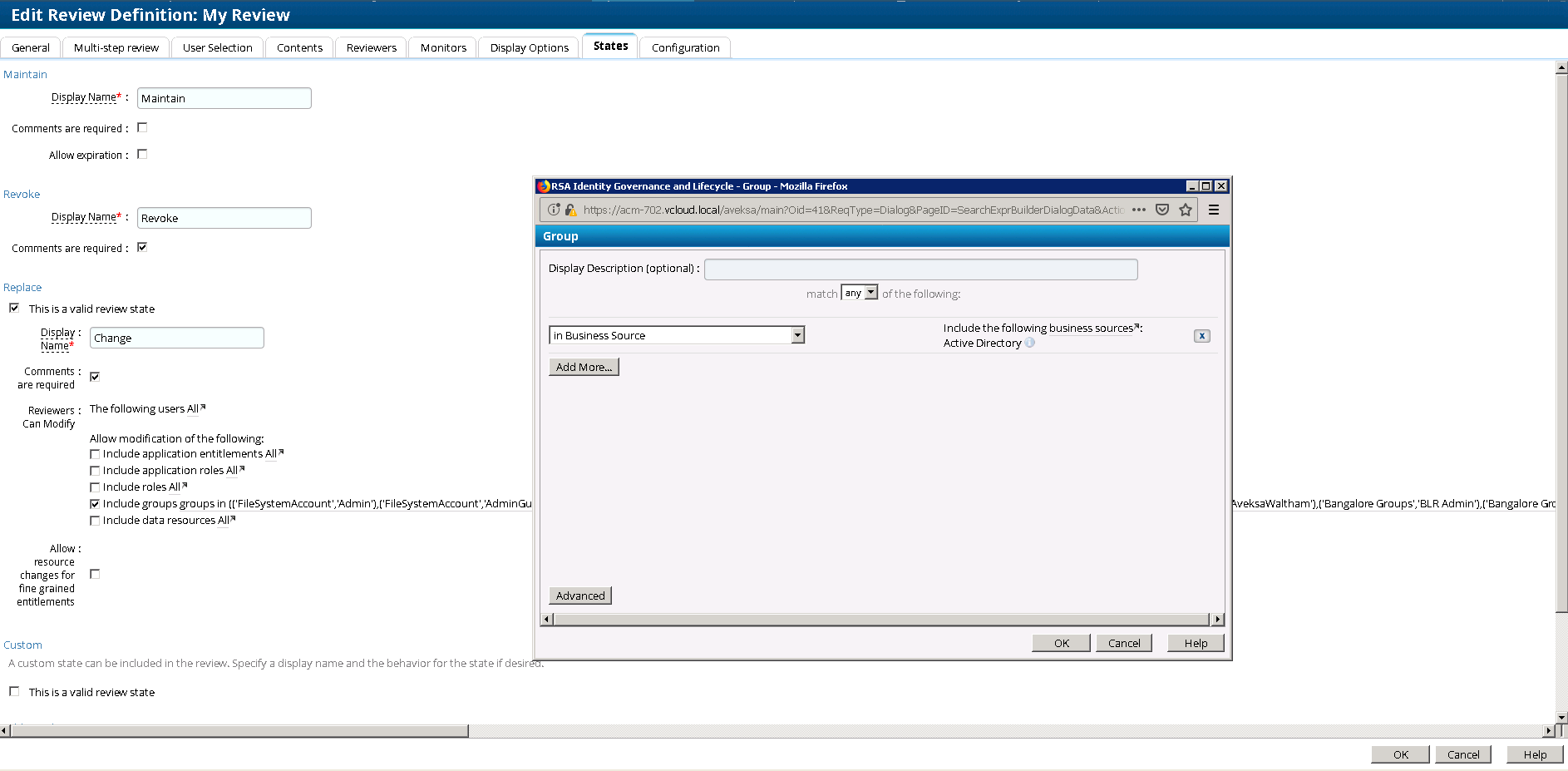Open the match 'any' dropdown

860,293
